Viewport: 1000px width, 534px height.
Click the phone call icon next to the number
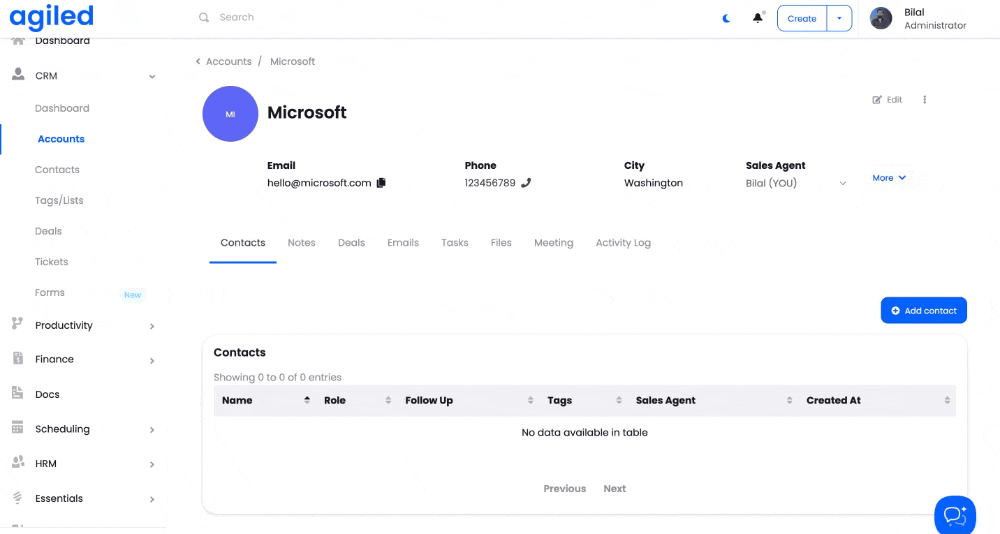click(x=526, y=183)
